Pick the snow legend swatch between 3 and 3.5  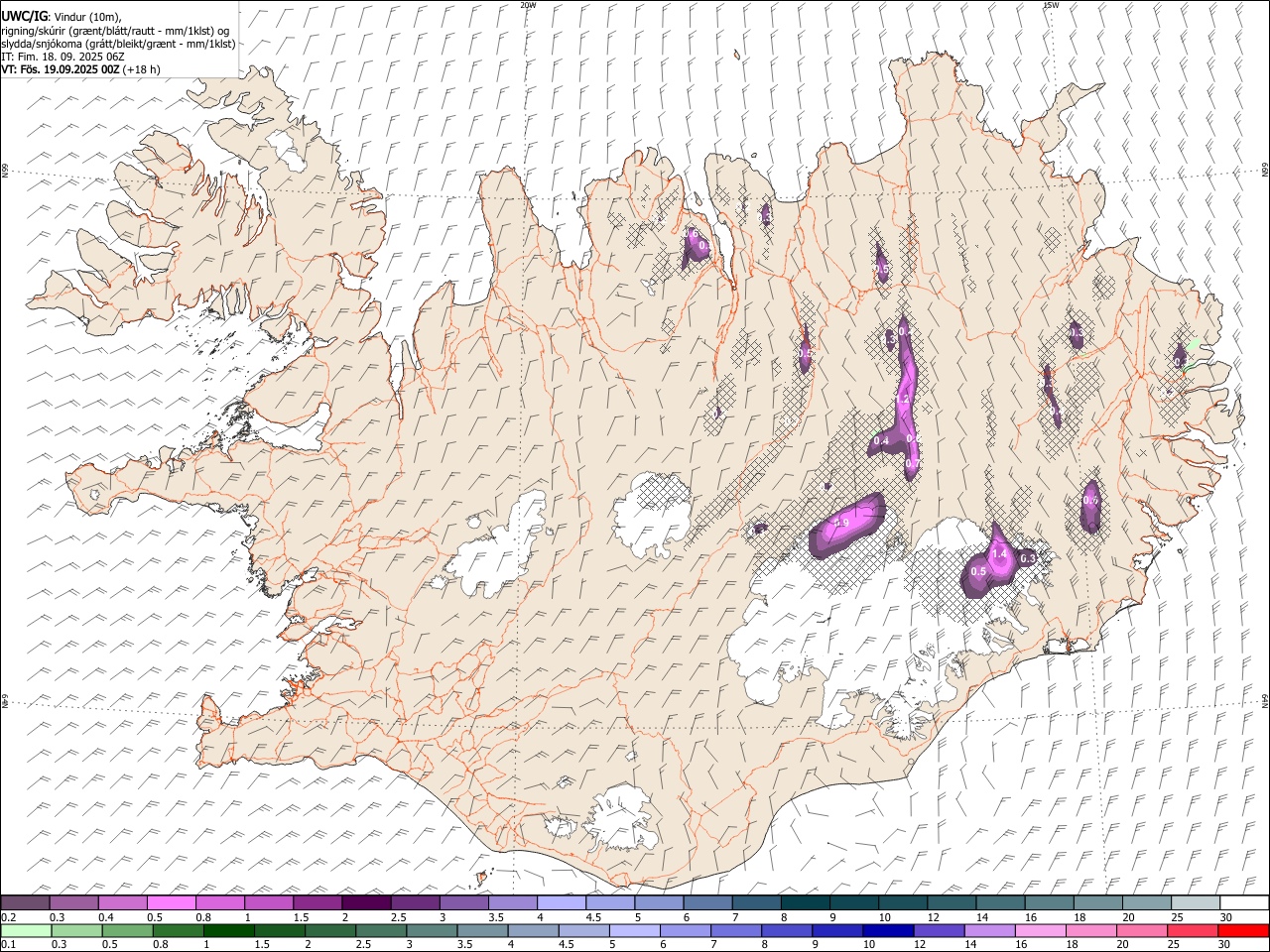click(x=463, y=902)
